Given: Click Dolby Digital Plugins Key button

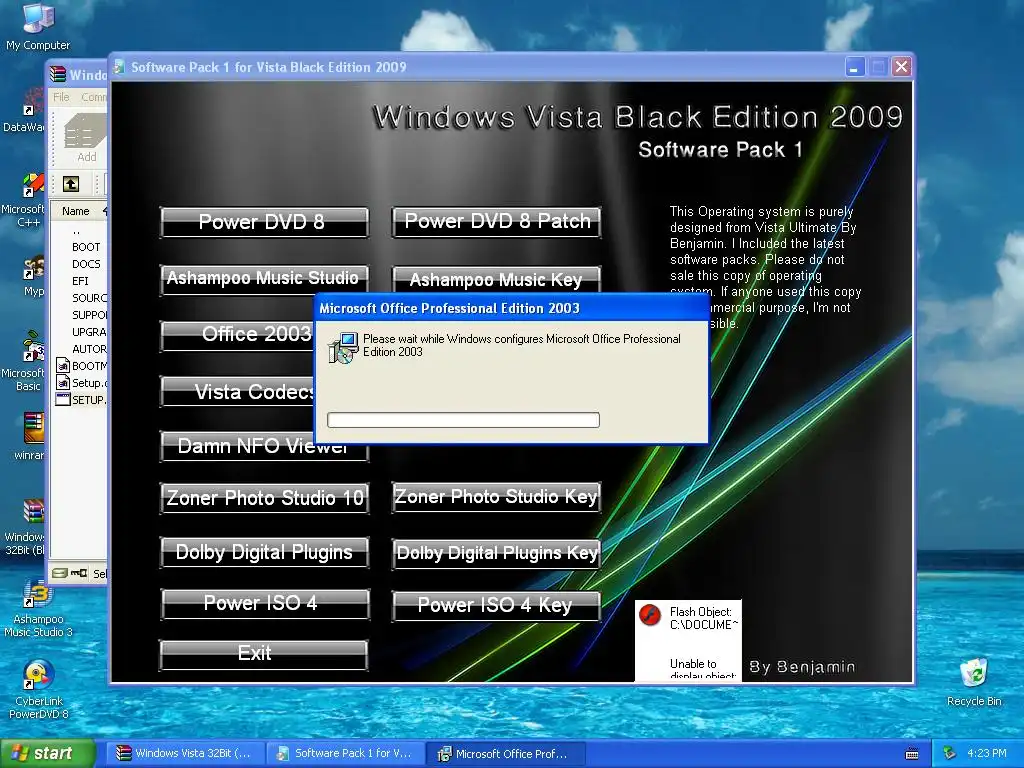Looking at the screenshot, I should coord(496,554).
